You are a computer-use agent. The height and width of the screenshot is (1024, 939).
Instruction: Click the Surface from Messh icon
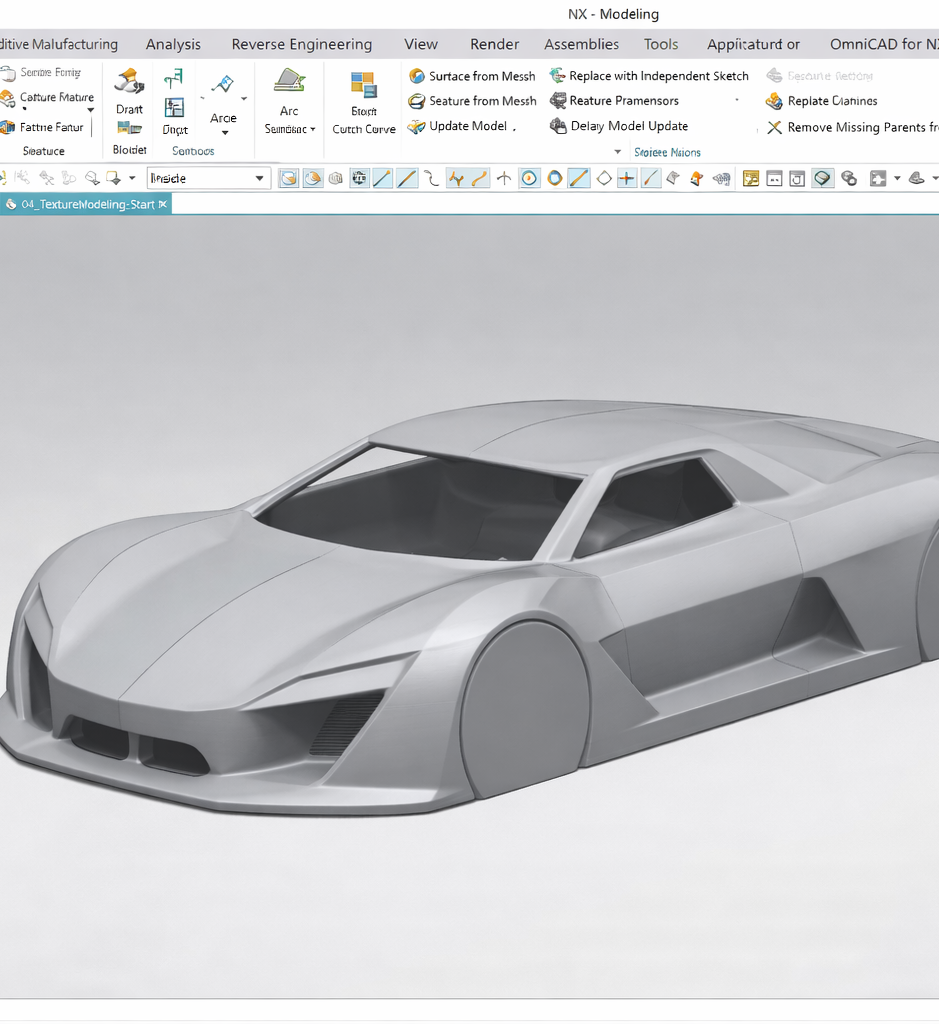click(x=417, y=76)
